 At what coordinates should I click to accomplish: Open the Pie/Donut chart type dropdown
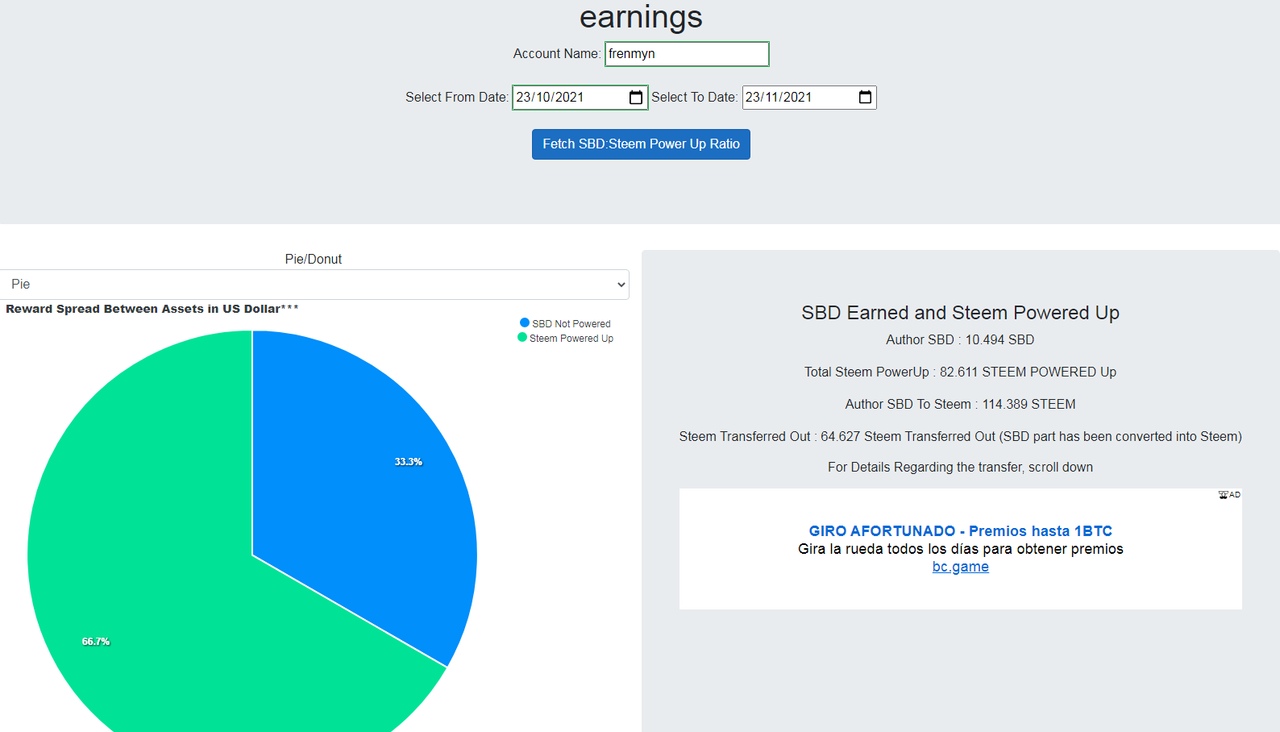[x=314, y=284]
